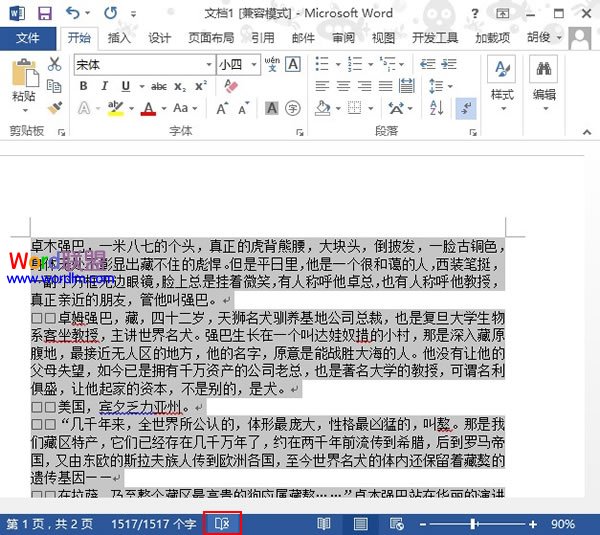Open the 文件 File tab
The height and width of the screenshot is (535, 600).
click(28, 38)
